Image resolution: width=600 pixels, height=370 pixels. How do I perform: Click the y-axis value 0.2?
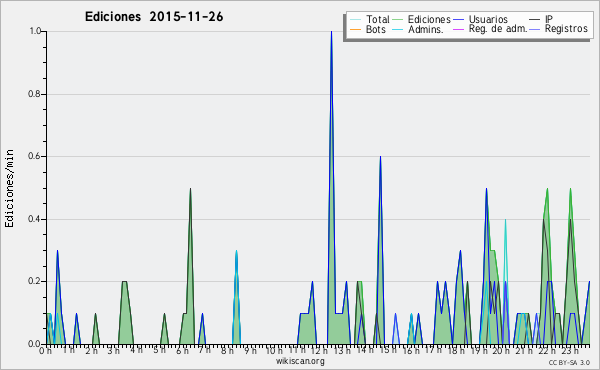(35, 282)
